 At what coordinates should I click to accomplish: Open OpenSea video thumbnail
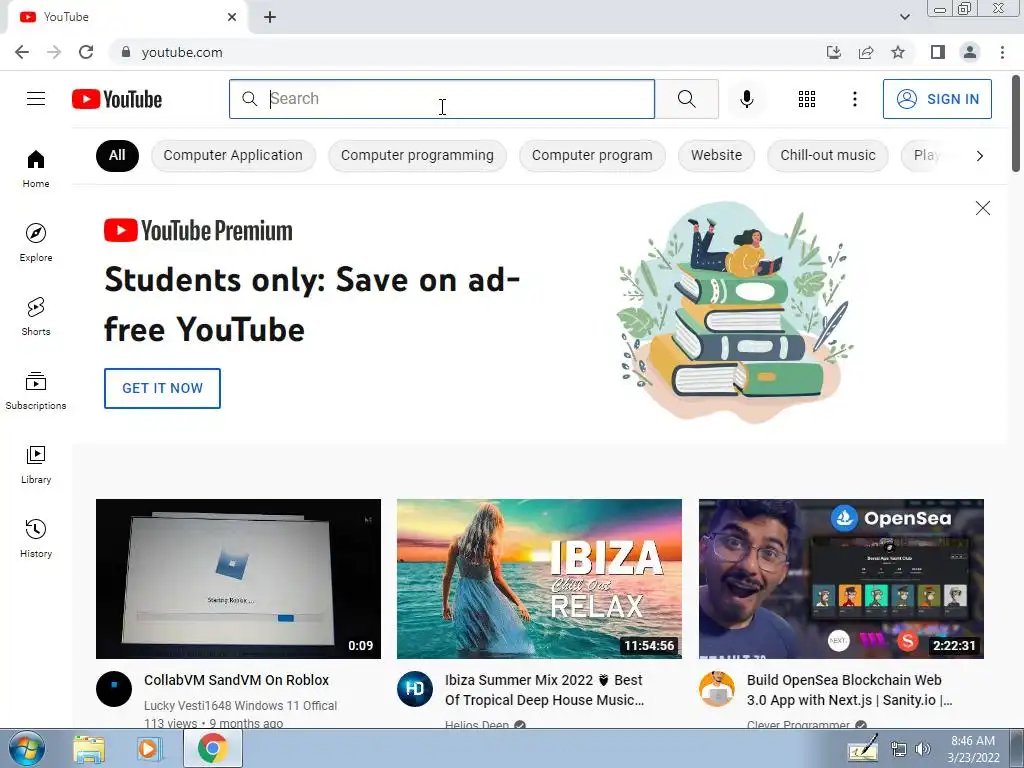pos(841,579)
